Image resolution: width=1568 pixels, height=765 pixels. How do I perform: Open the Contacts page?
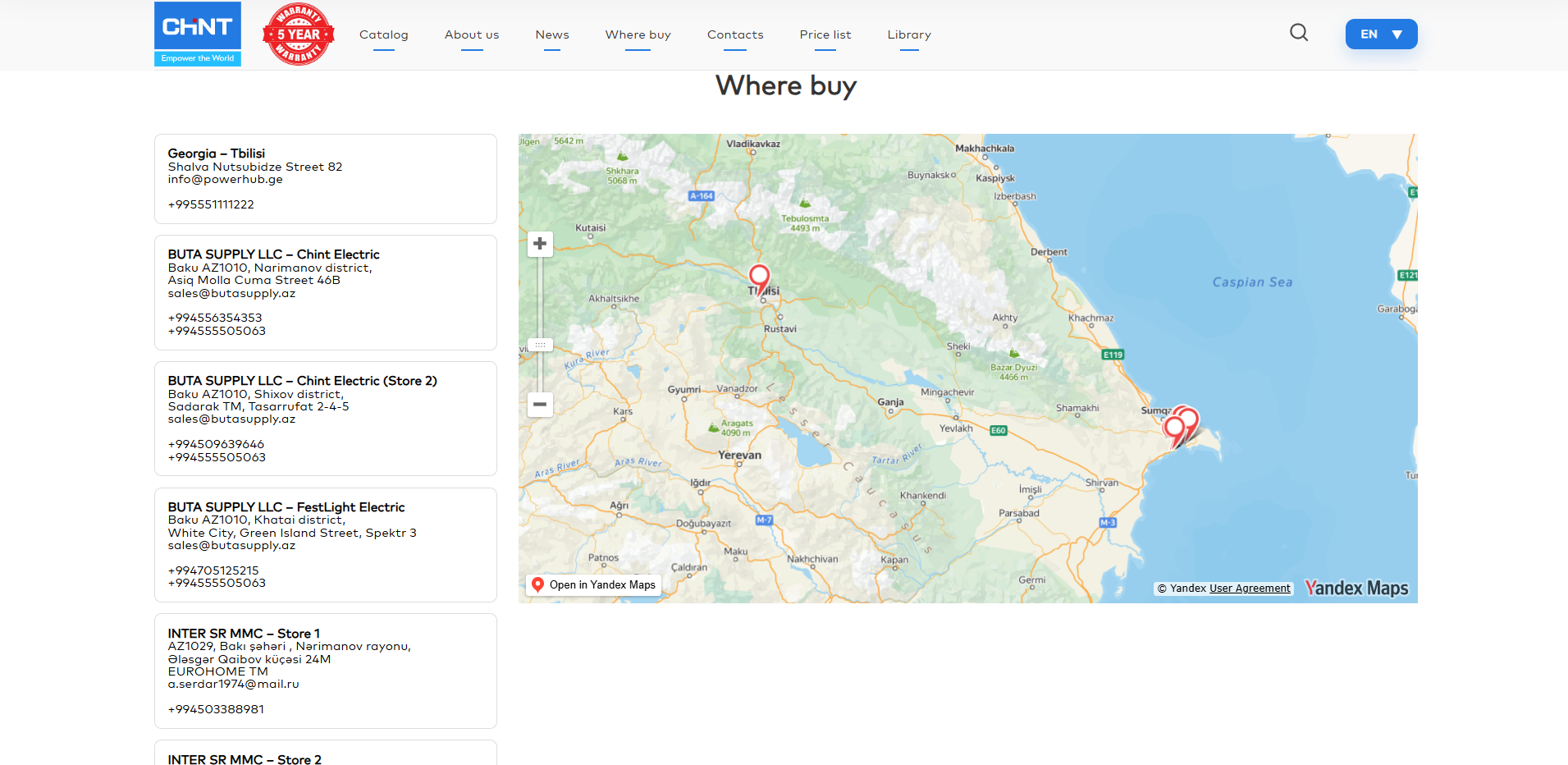click(735, 34)
